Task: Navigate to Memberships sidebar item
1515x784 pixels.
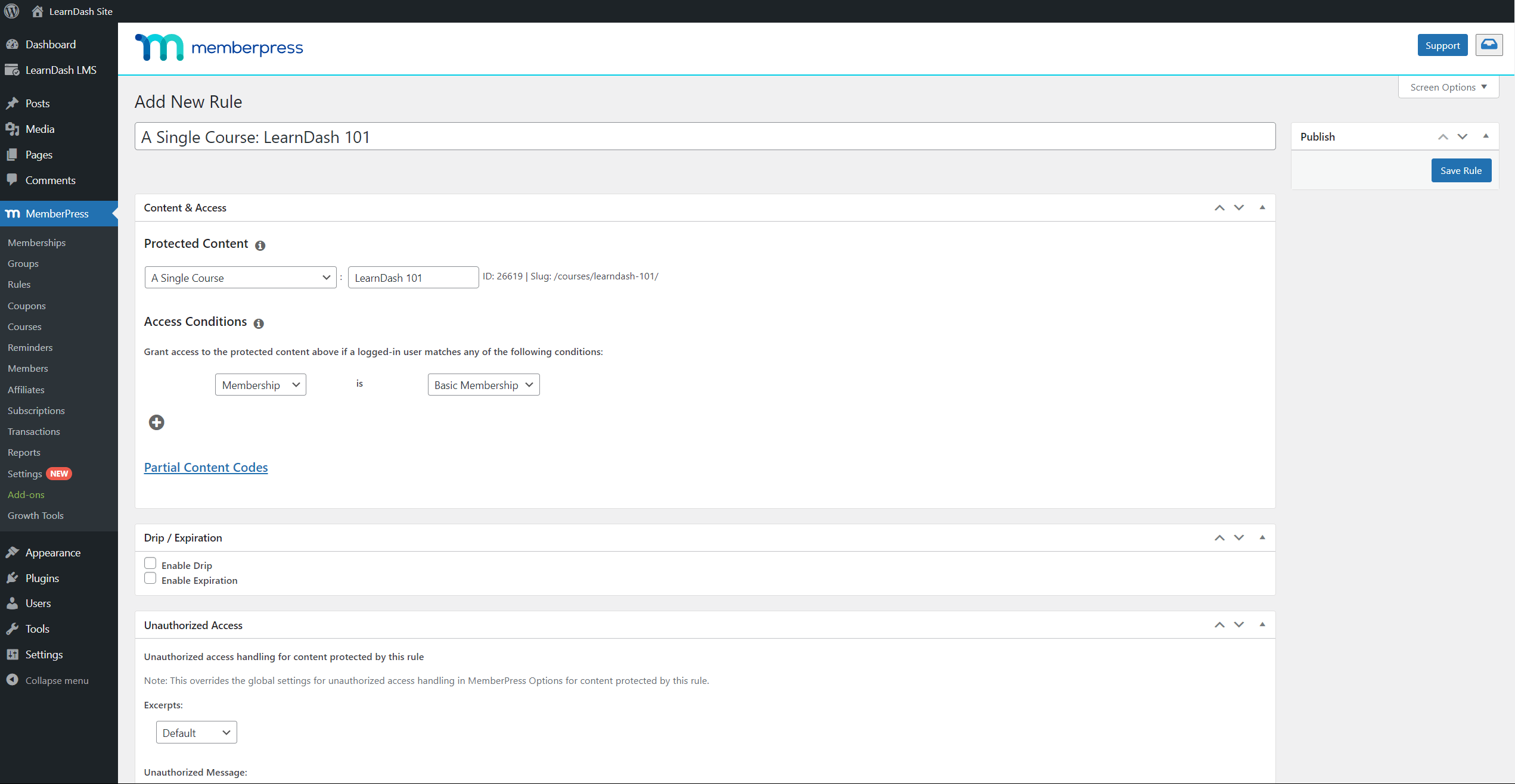Action: coord(36,242)
